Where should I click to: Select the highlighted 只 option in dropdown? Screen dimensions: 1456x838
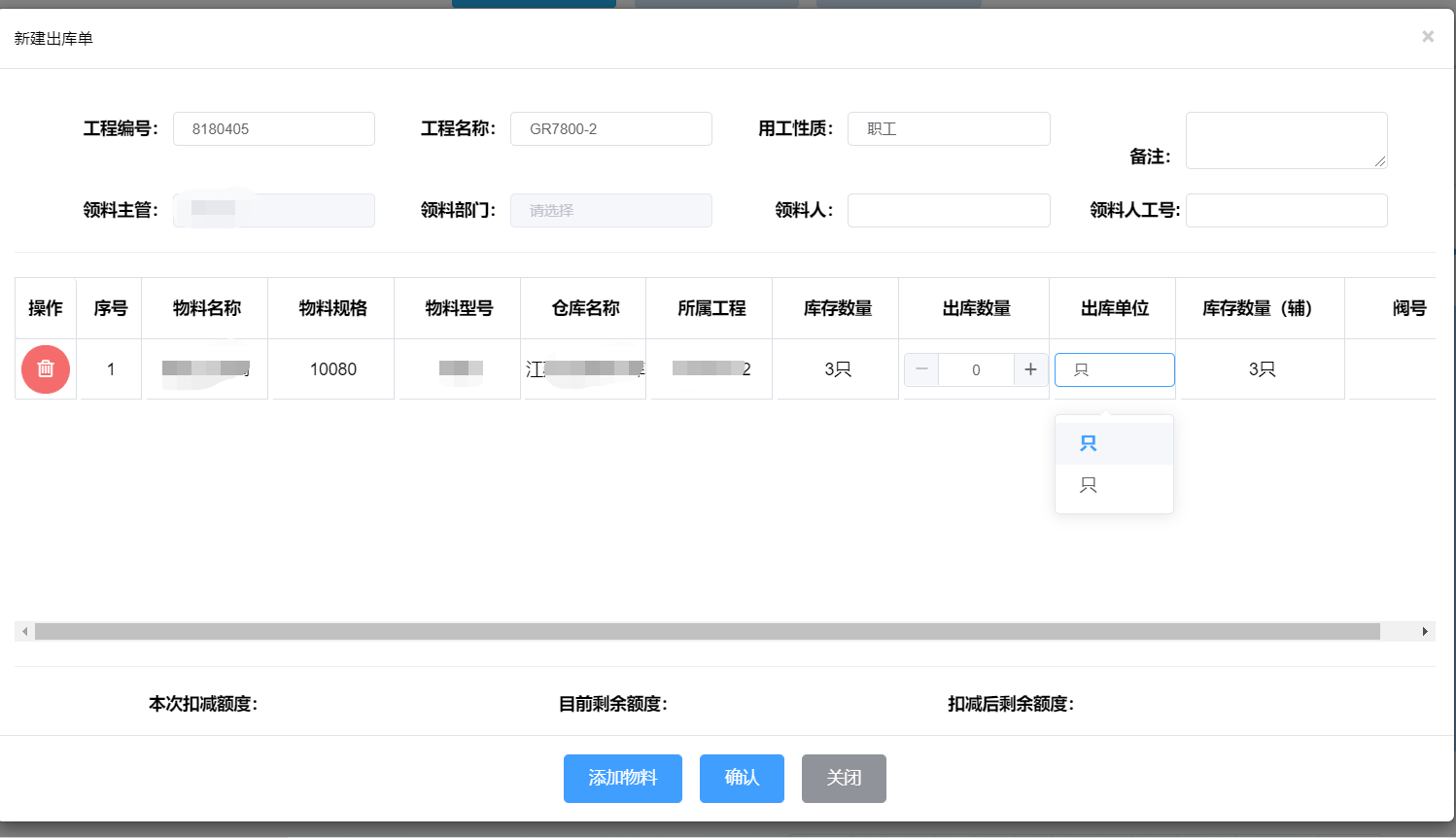point(1089,443)
